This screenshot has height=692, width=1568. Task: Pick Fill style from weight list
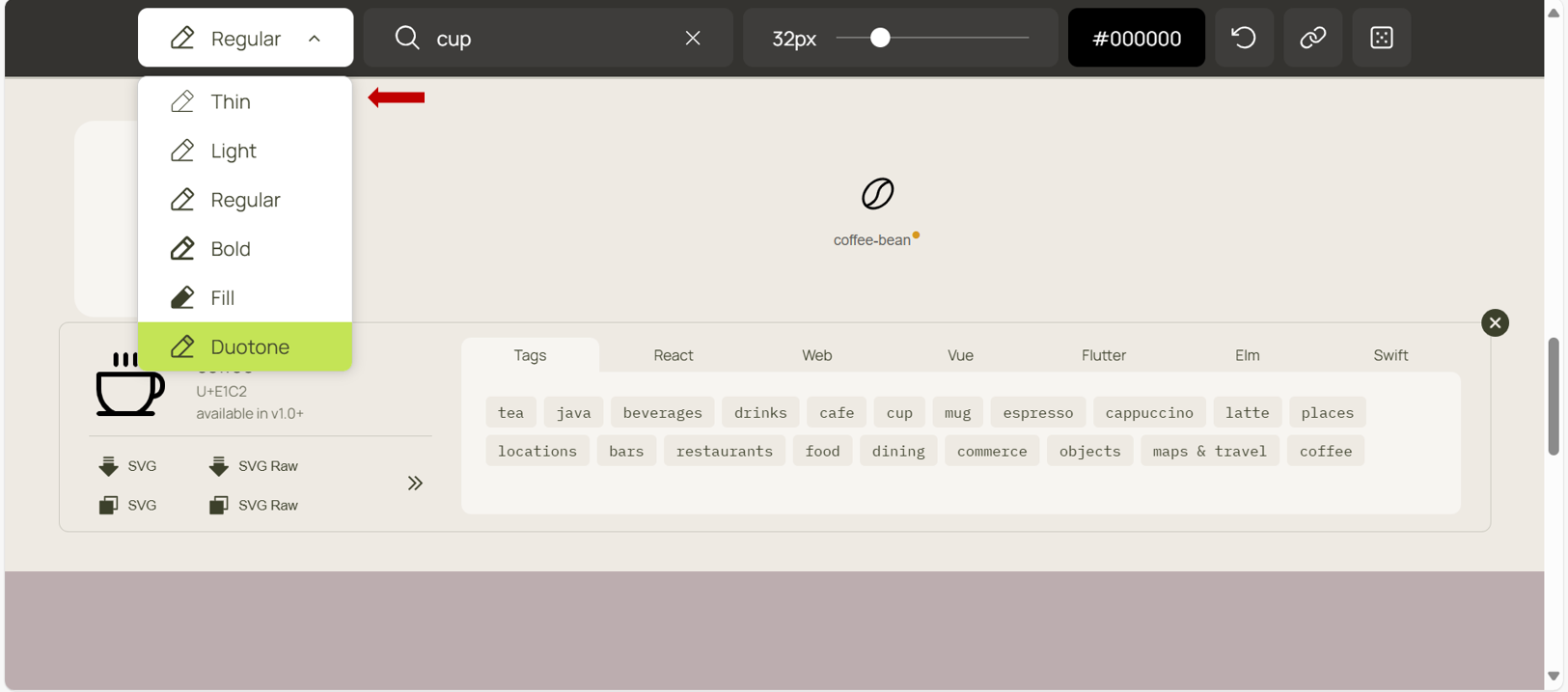coord(222,297)
